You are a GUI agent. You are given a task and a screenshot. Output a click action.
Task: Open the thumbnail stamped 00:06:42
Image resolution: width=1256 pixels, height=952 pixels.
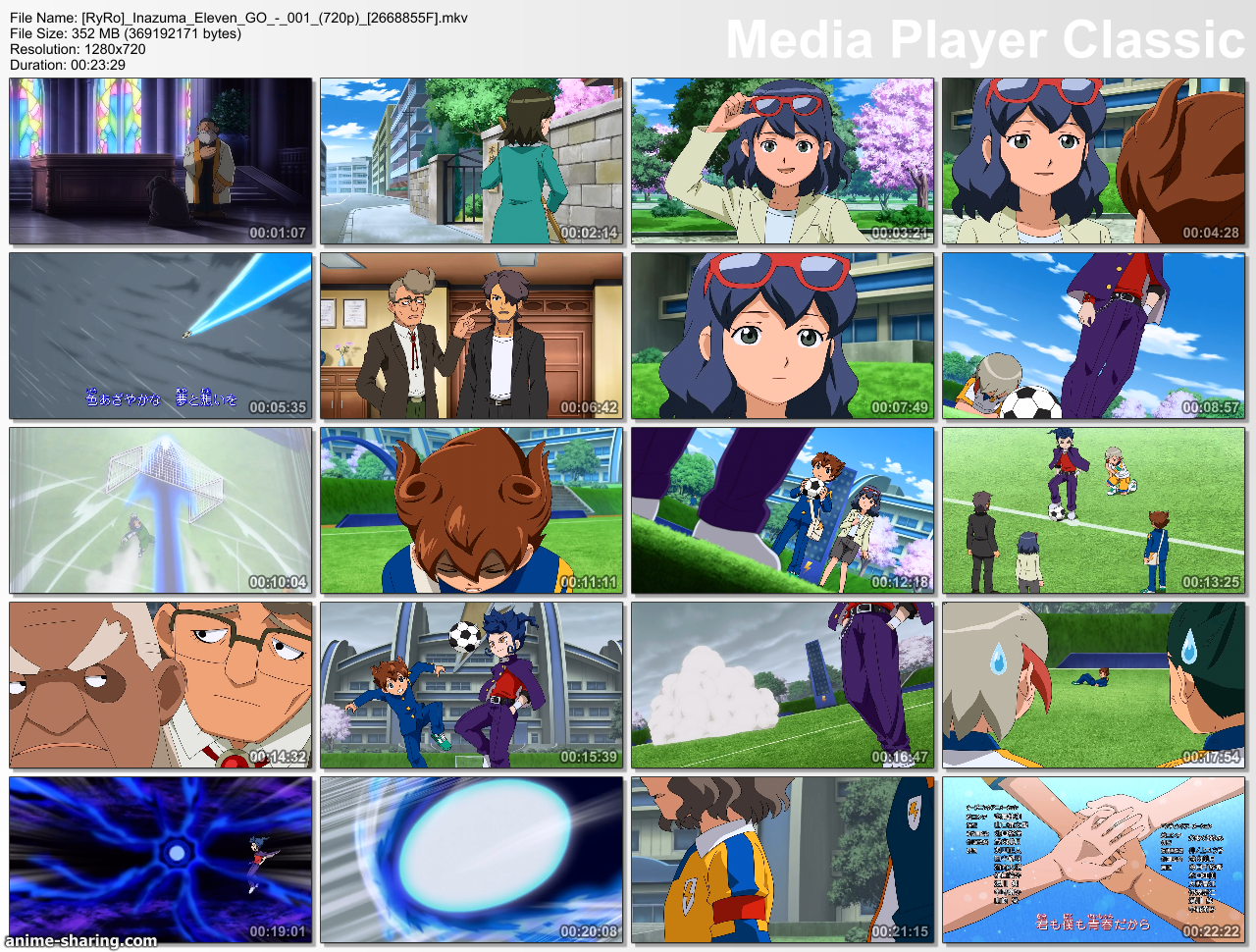click(472, 336)
